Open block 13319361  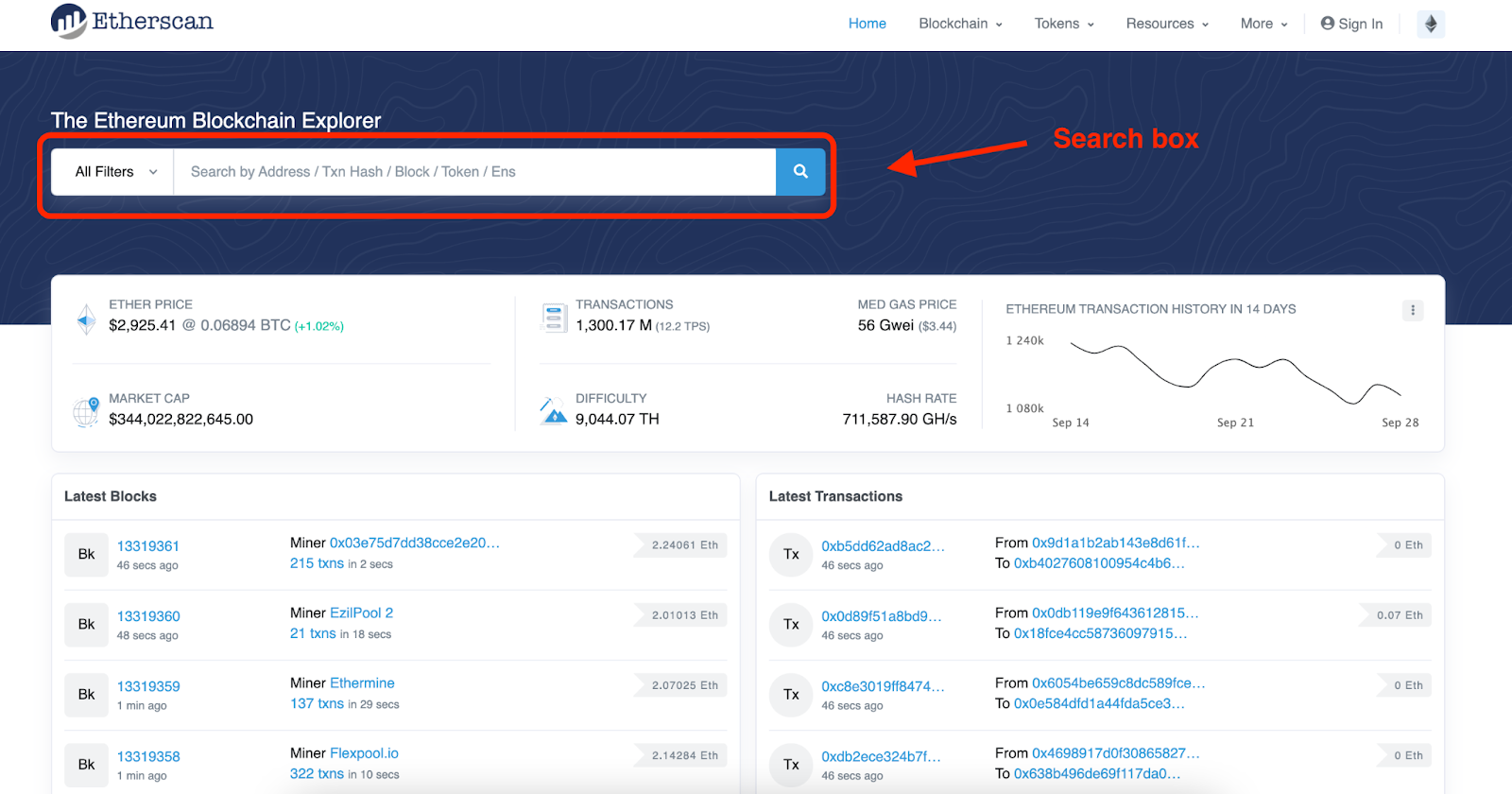coord(148,546)
